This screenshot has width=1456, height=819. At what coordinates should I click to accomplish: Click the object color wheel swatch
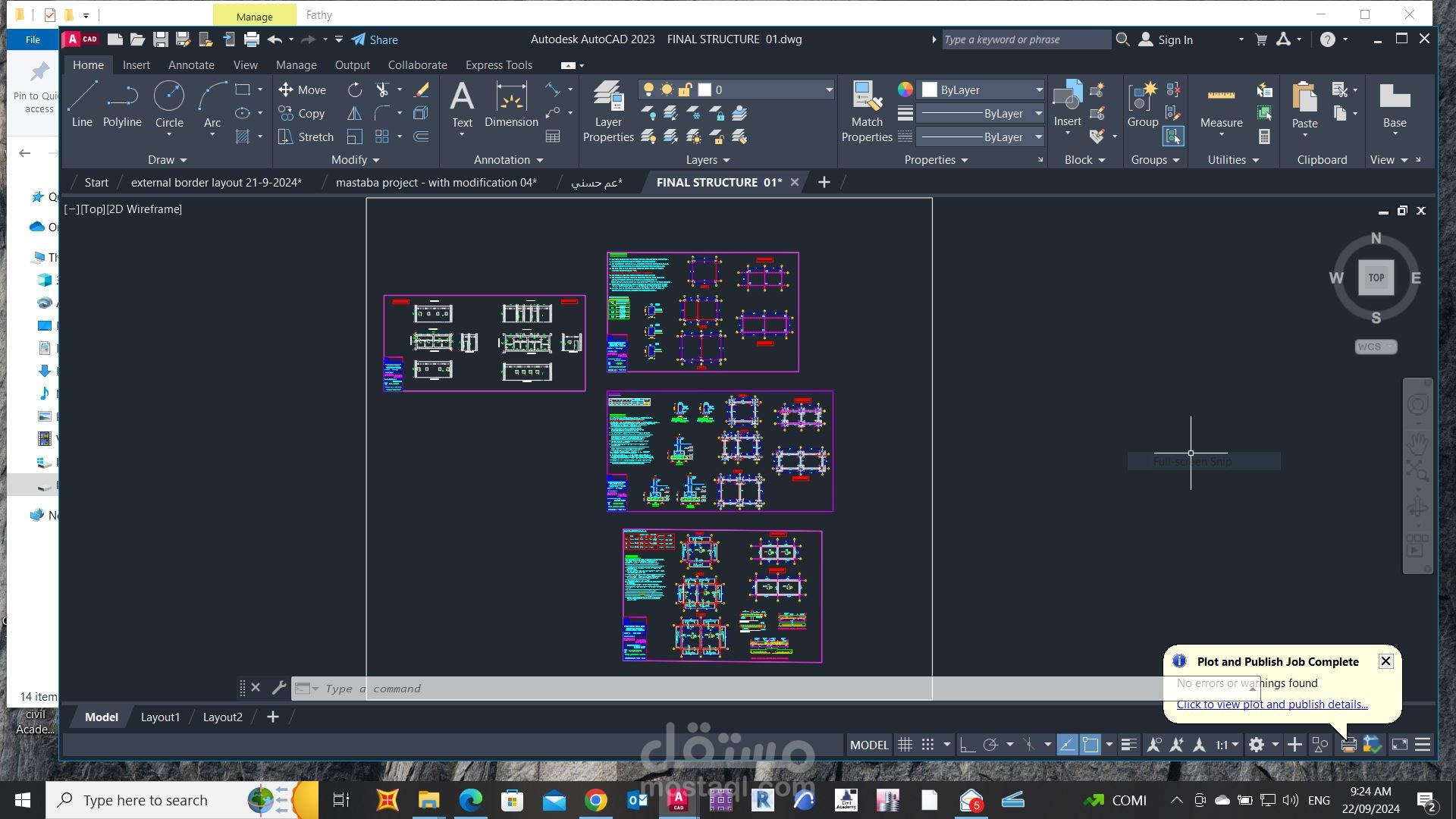pyautogui.click(x=905, y=89)
